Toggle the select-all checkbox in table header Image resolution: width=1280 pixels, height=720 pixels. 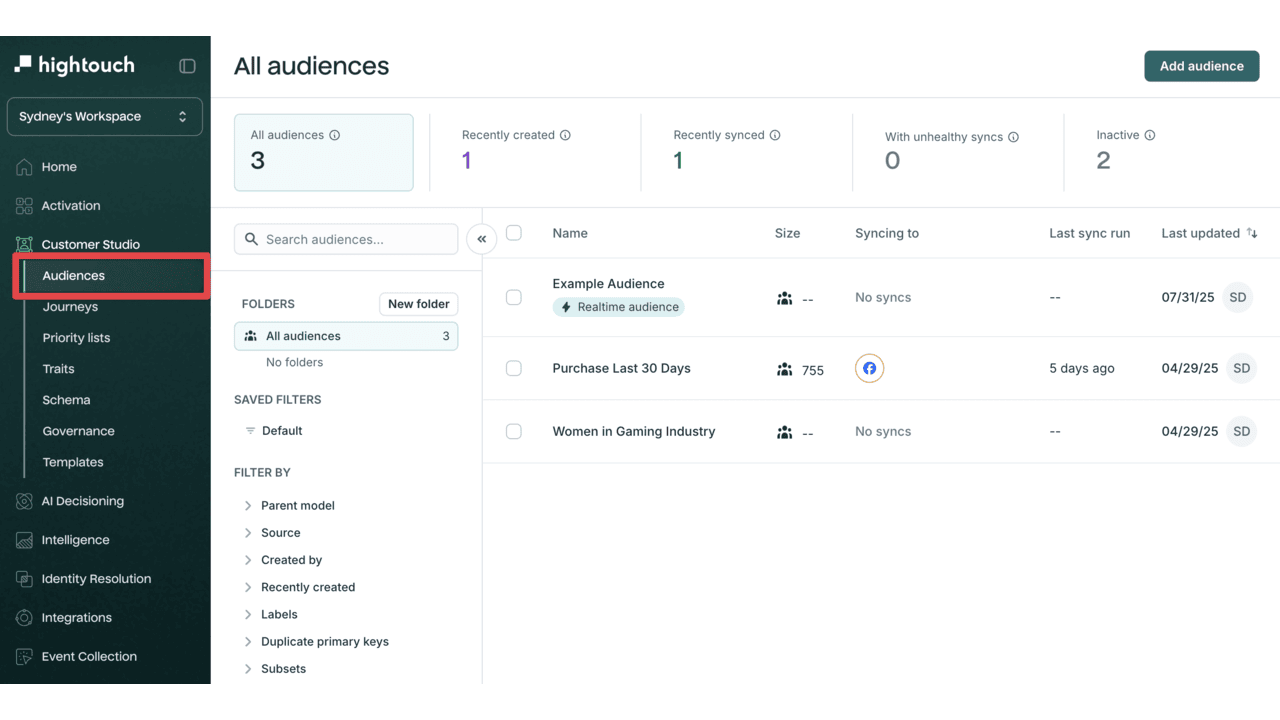[x=514, y=233]
